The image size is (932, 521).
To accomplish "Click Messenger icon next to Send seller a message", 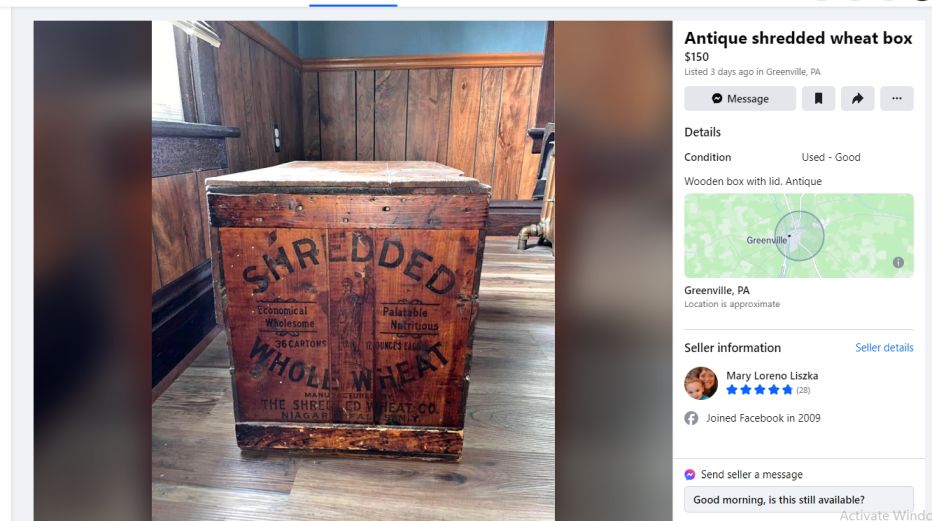I will click(x=689, y=475).
